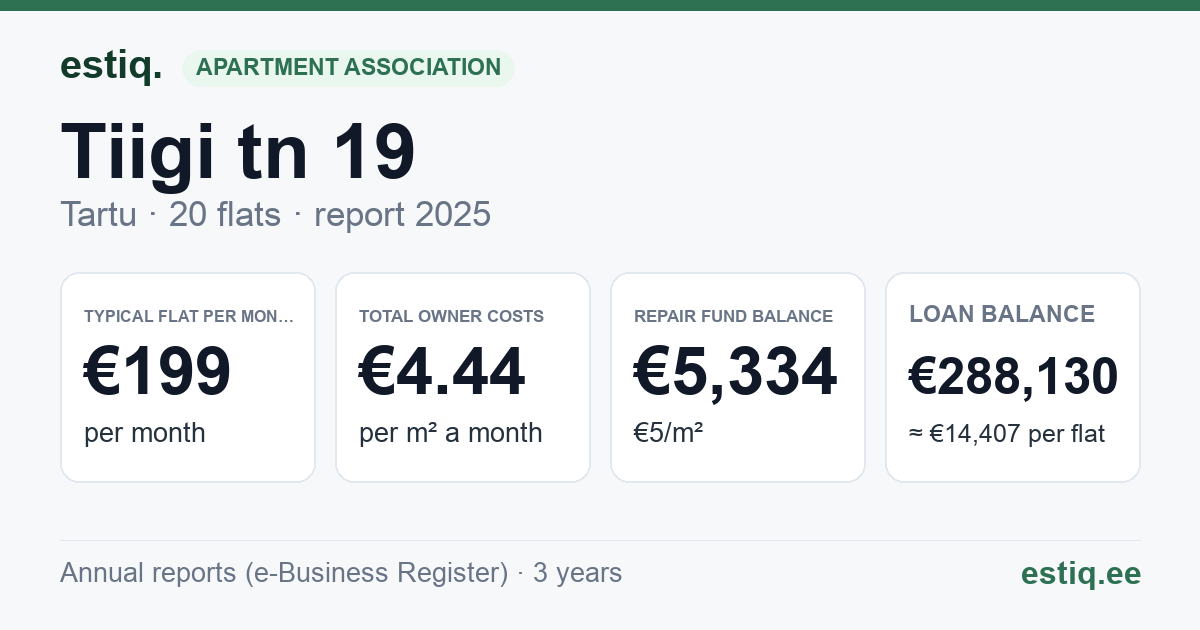Click the '≈ €14,407 per flat' caption
This screenshot has height=630, width=1200.
tap(1007, 434)
